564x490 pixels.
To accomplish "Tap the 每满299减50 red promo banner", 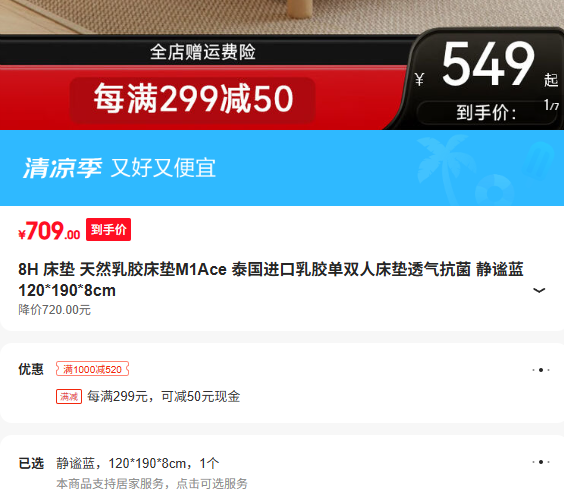I will 193,99.
